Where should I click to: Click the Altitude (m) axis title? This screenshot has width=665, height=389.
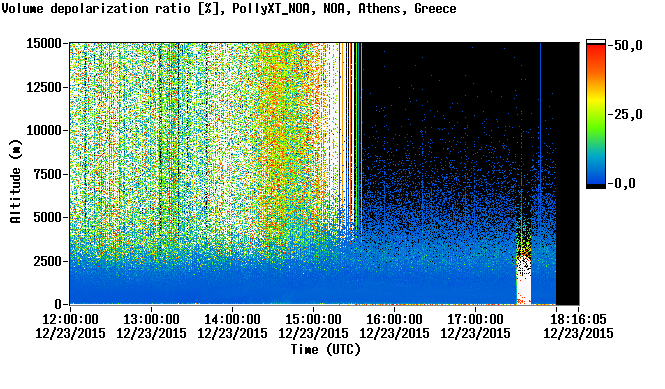coord(15,181)
